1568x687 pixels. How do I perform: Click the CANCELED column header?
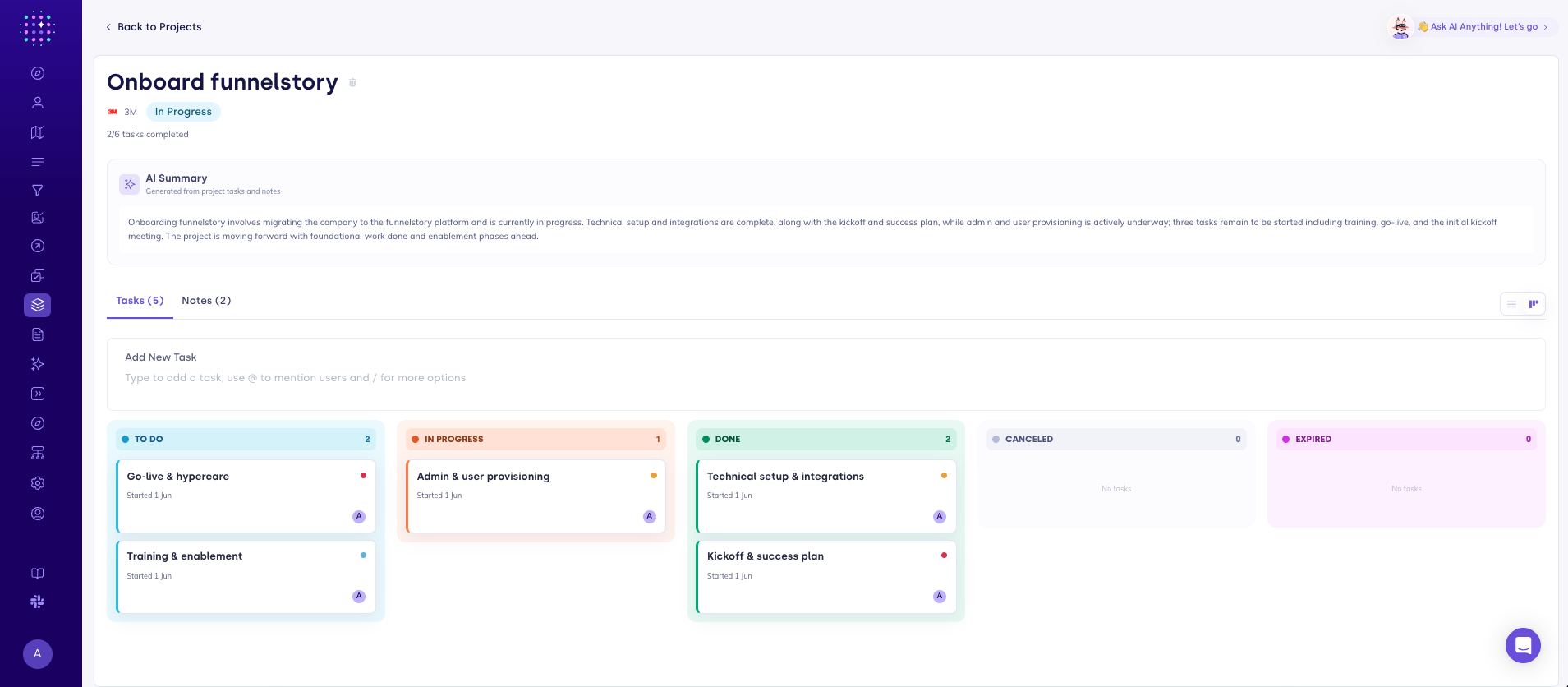1116,439
